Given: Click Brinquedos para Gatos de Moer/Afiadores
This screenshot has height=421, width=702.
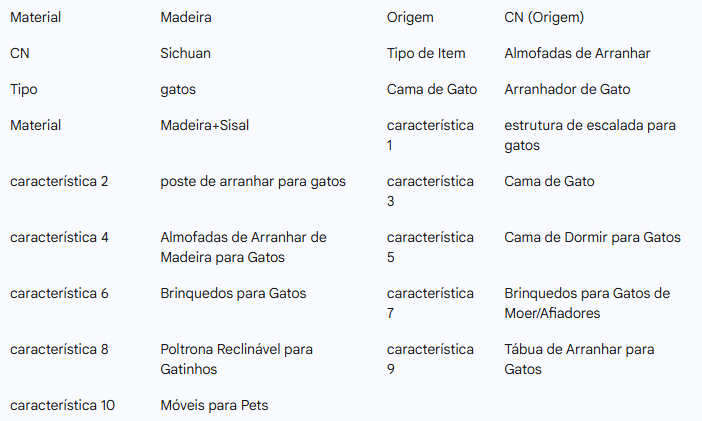Looking at the screenshot, I should tap(587, 303).
